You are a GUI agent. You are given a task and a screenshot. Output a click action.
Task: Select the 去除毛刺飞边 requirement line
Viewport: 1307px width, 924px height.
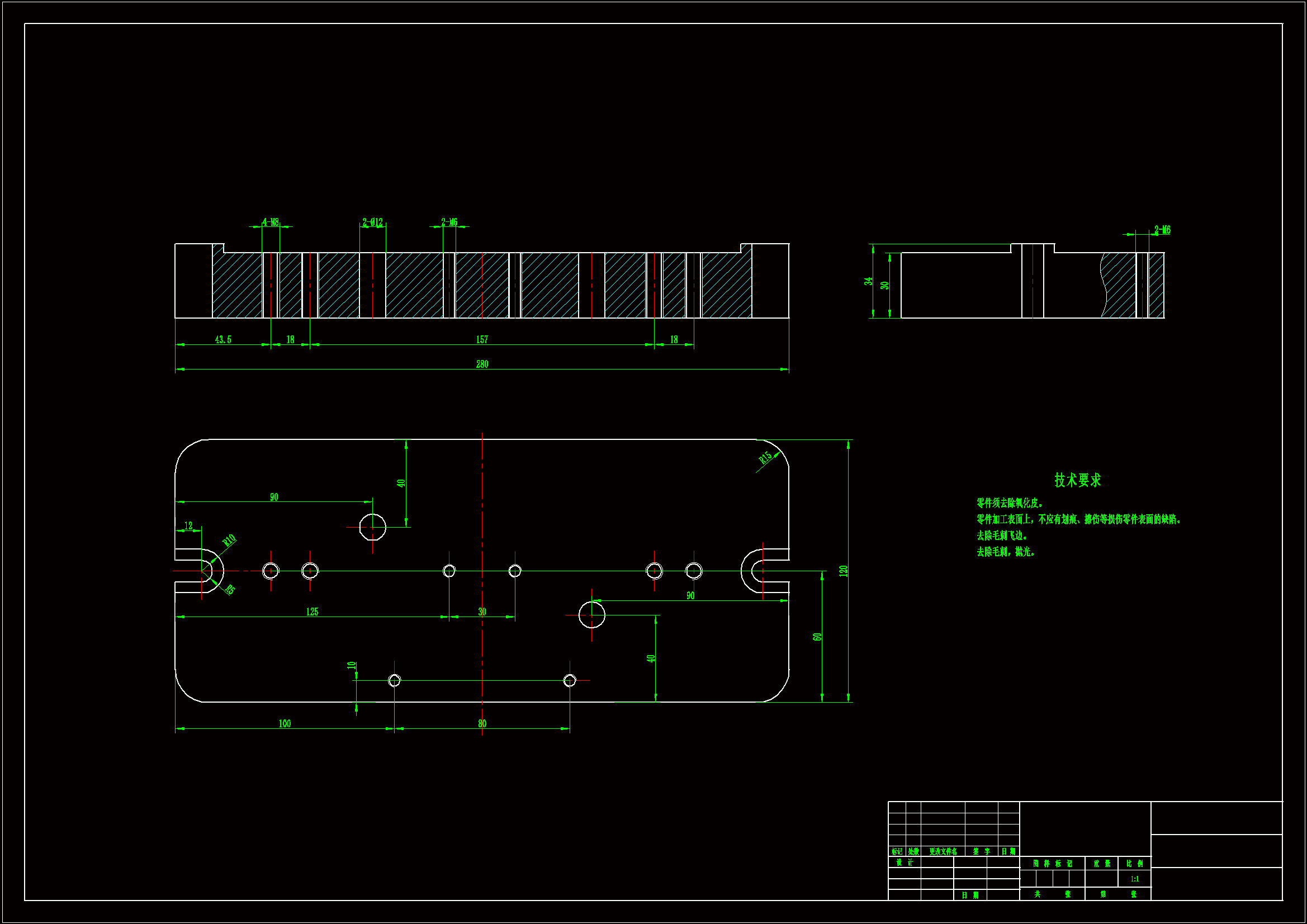pyautogui.click(x=1001, y=535)
